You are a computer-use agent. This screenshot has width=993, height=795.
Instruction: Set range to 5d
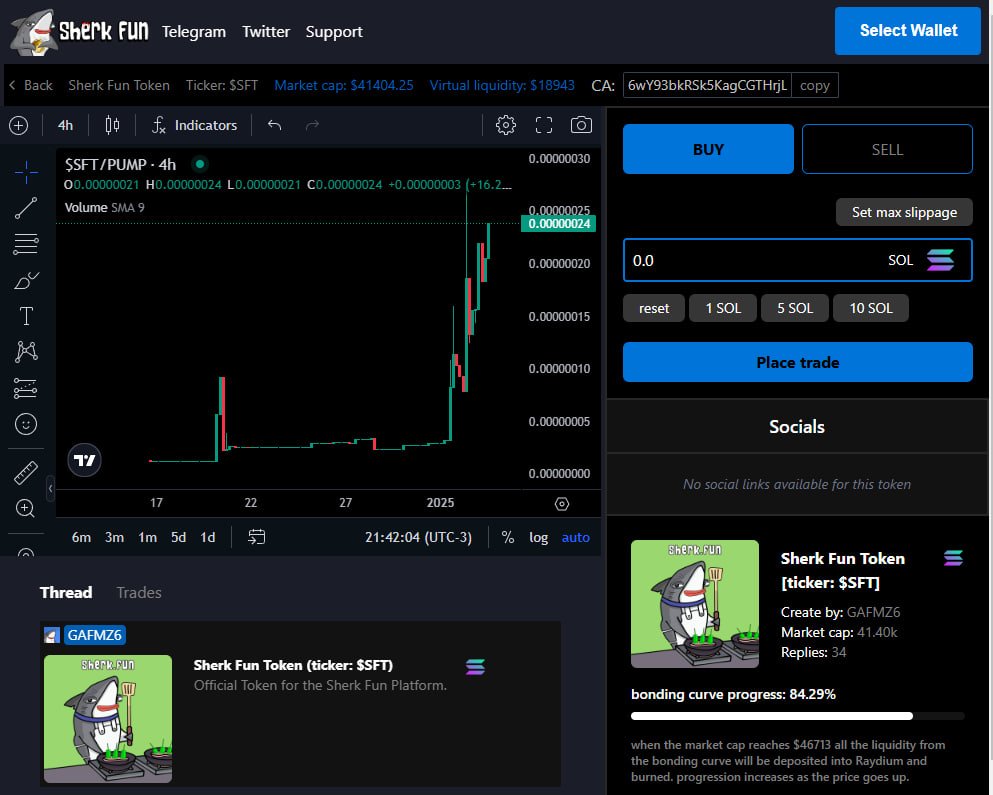[179, 537]
